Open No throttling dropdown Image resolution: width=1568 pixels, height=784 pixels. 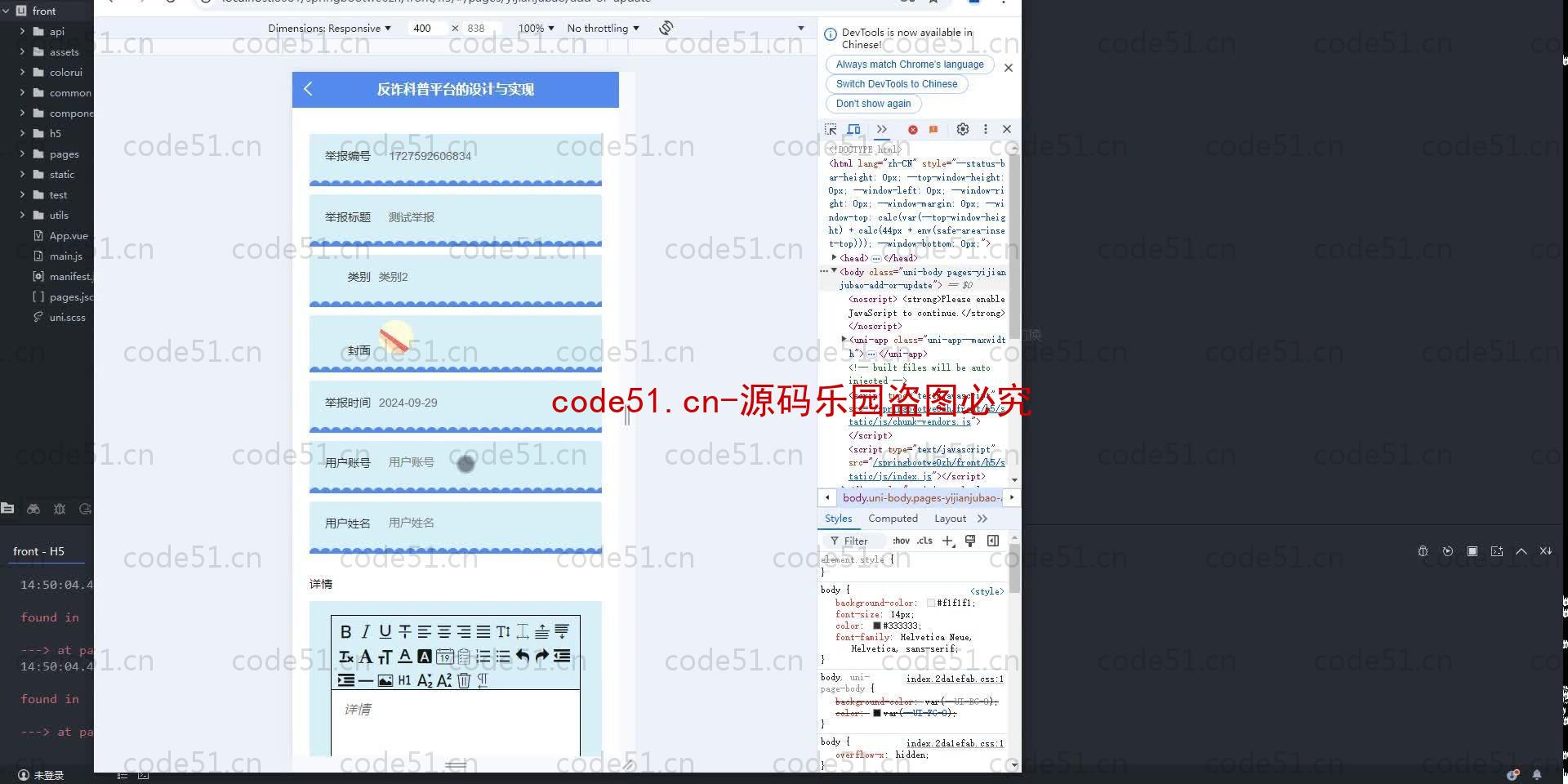[x=603, y=28]
